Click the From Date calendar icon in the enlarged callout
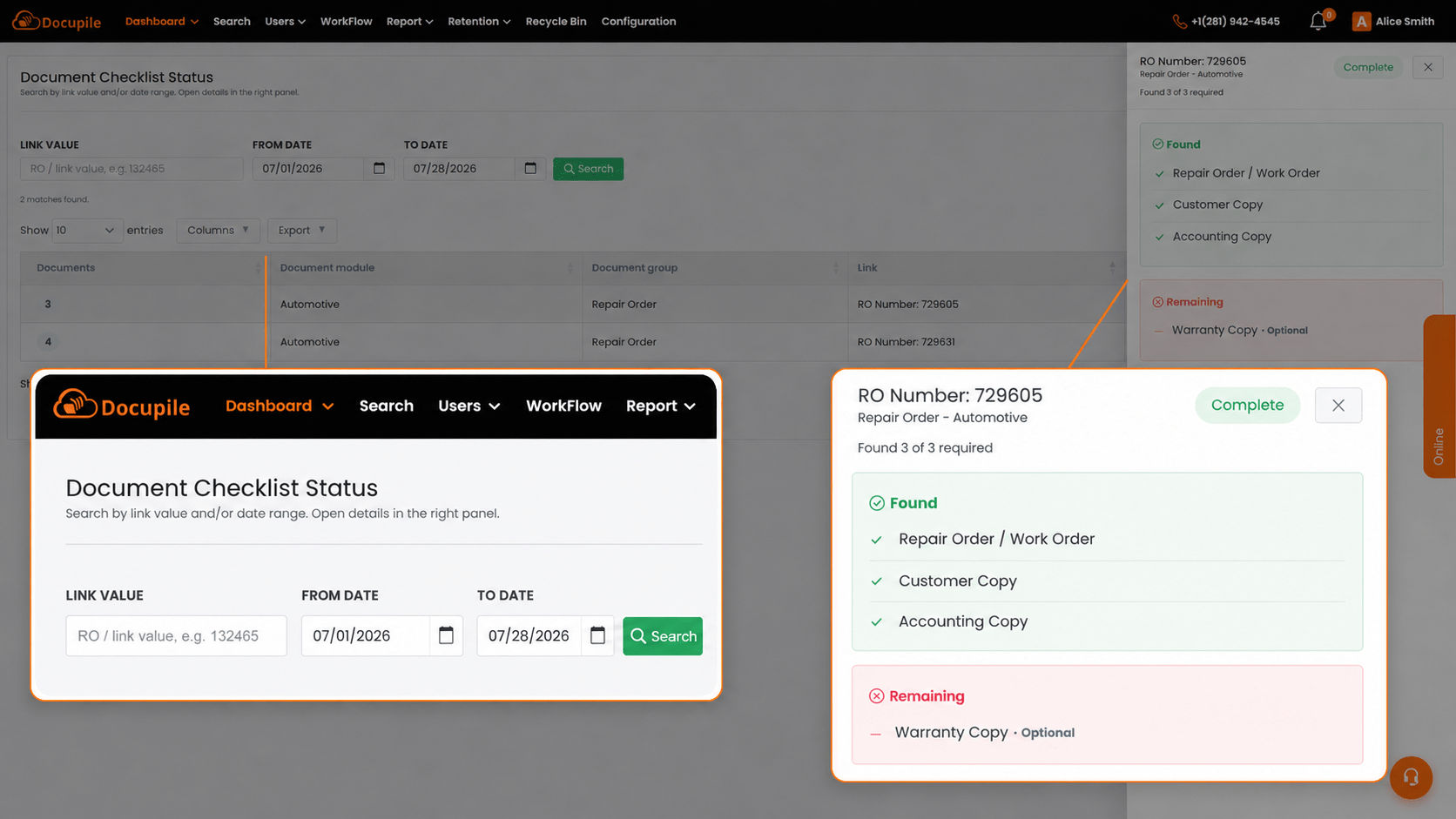This screenshot has width=1456, height=819. click(446, 635)
